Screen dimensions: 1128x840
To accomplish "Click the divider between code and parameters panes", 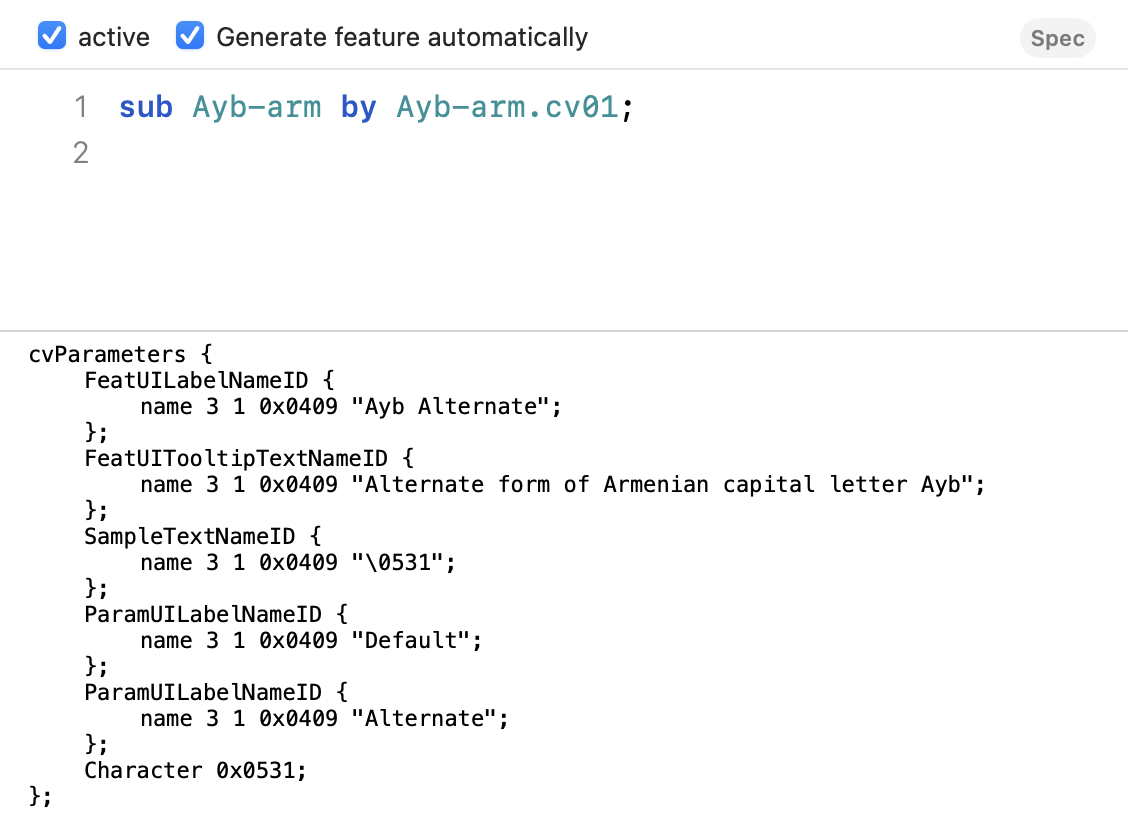I will coord(564,331).
